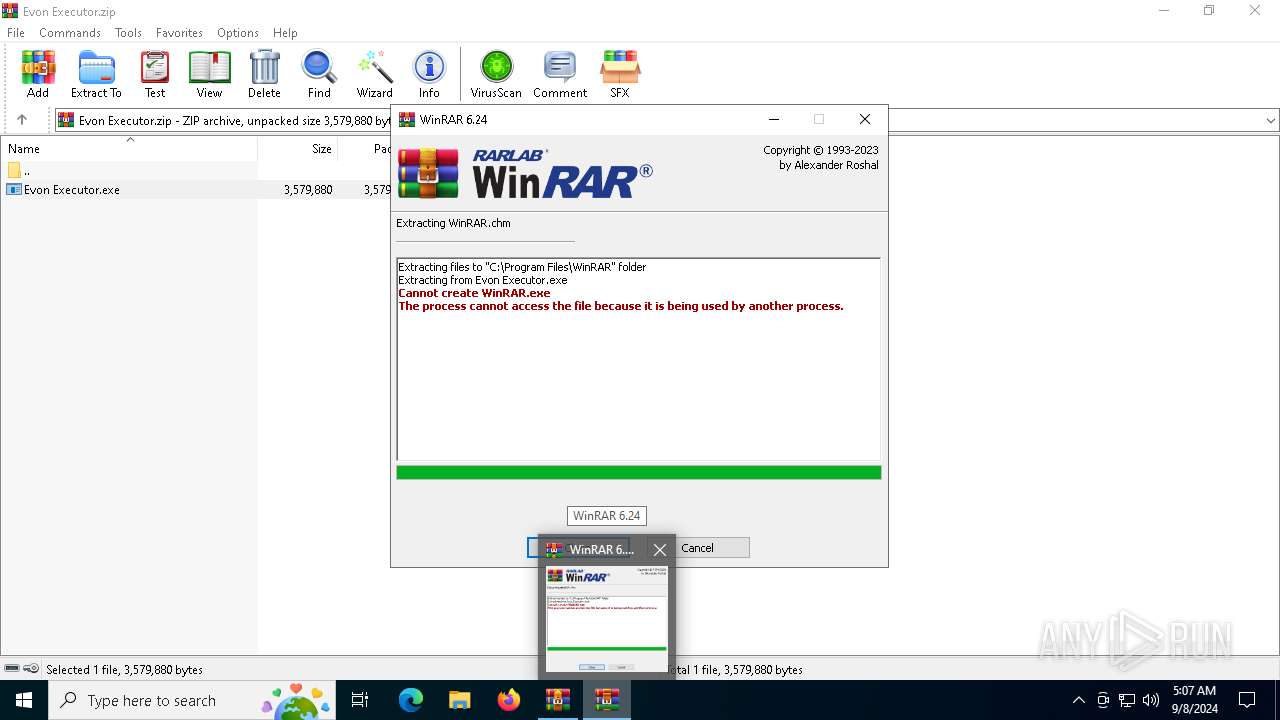This screenshot has height=720, width=1280.
Task: Open the volume control
Action: [1151, 700]
